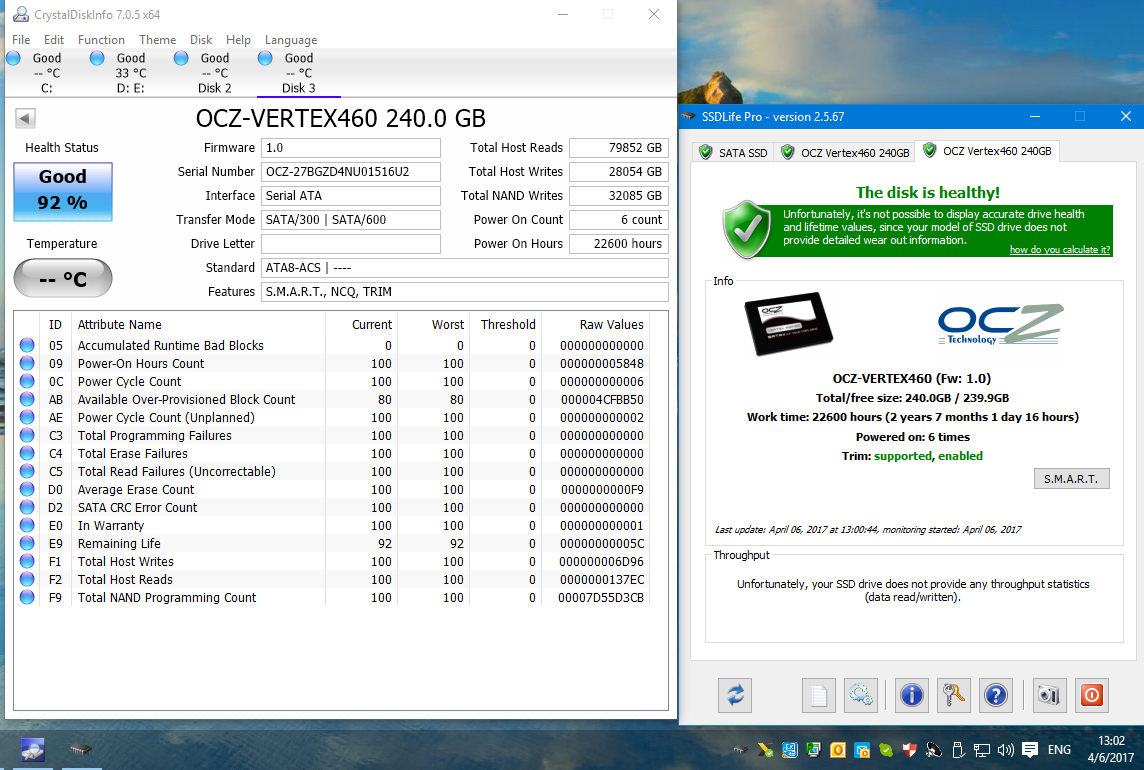Open the Function menu

(x=101, y=40)
